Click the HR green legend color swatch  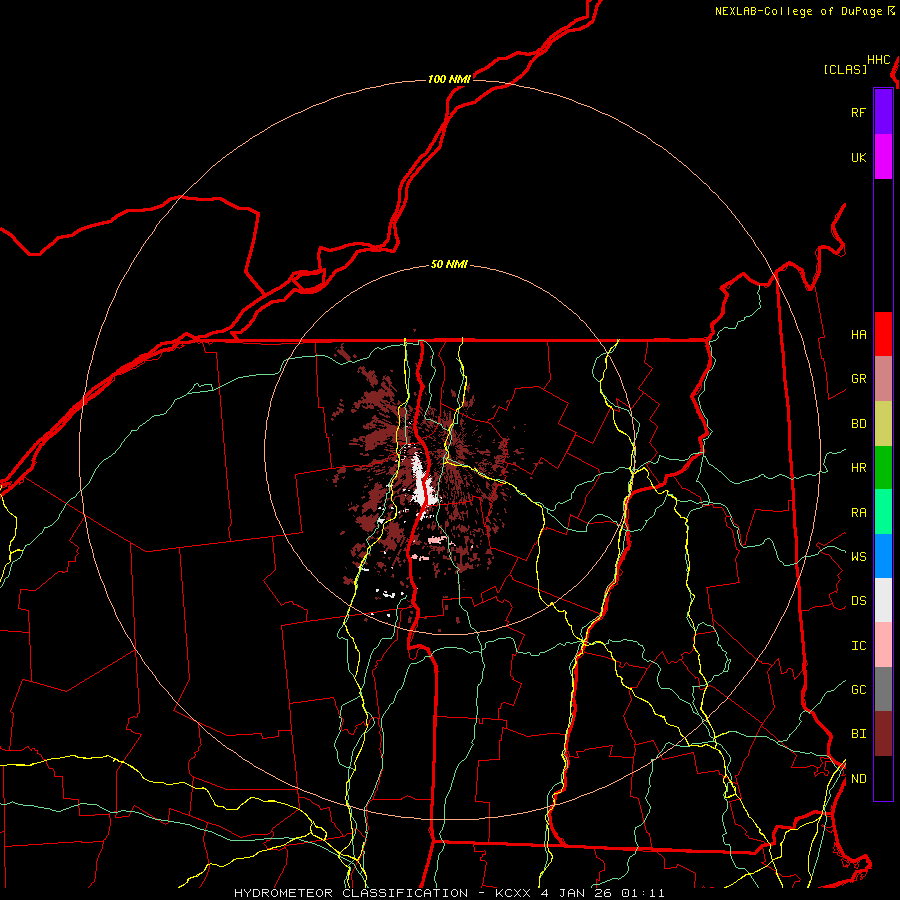pyautogui.click(x=883, y=468)
